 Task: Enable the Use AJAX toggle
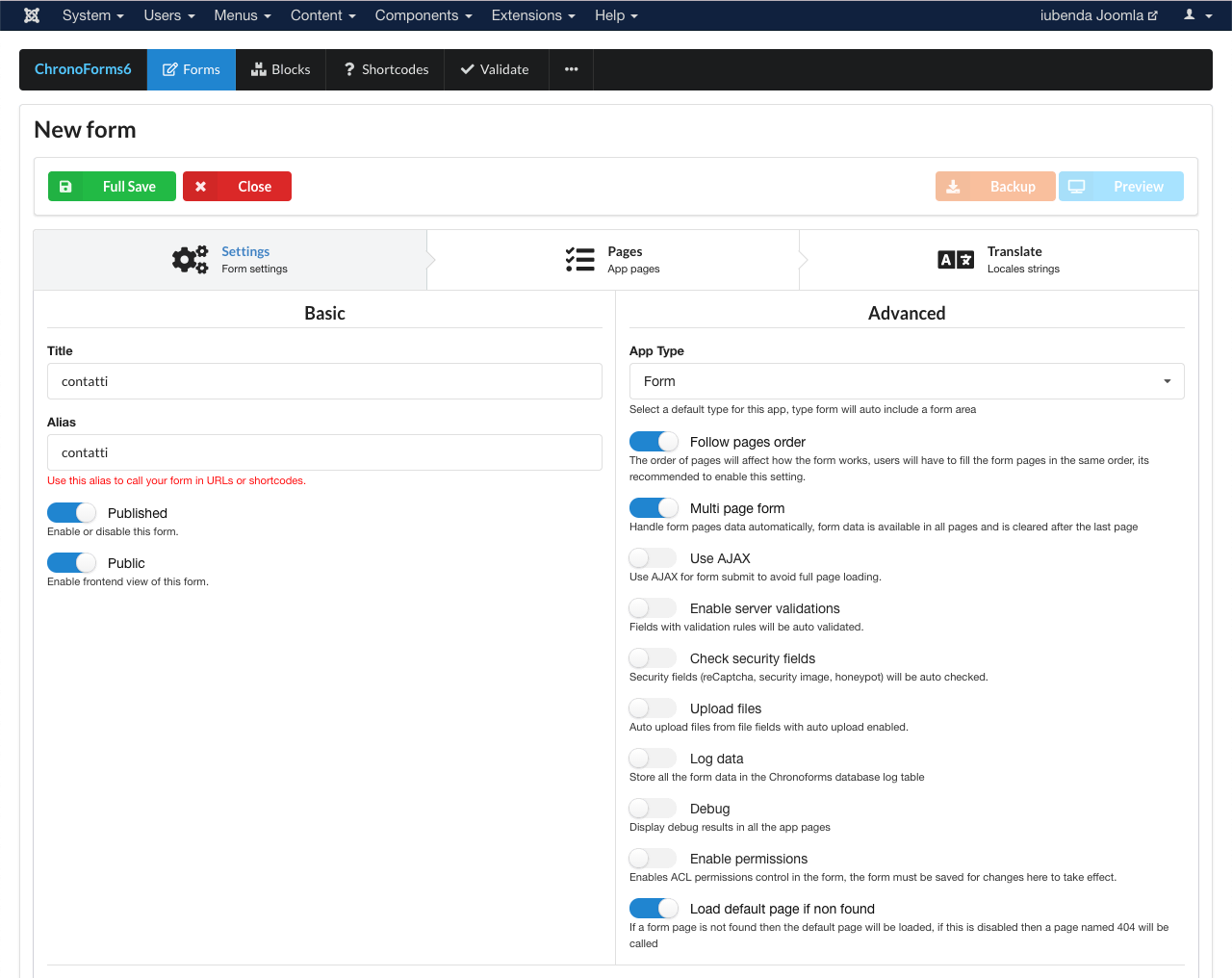point(652,557)
